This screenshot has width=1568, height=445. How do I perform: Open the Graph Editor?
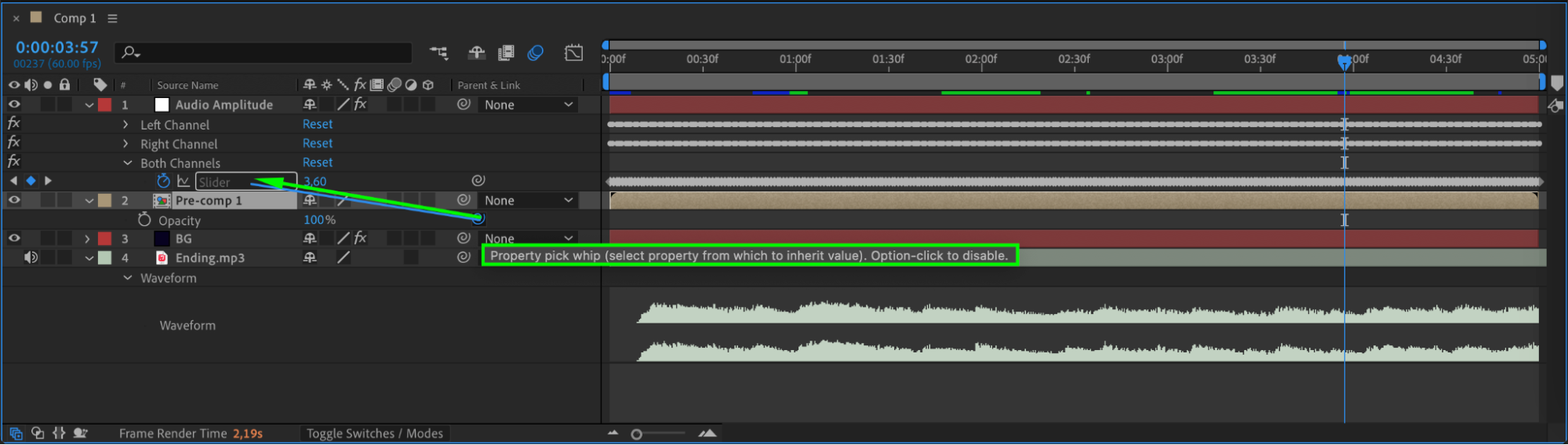click(573, 53)
